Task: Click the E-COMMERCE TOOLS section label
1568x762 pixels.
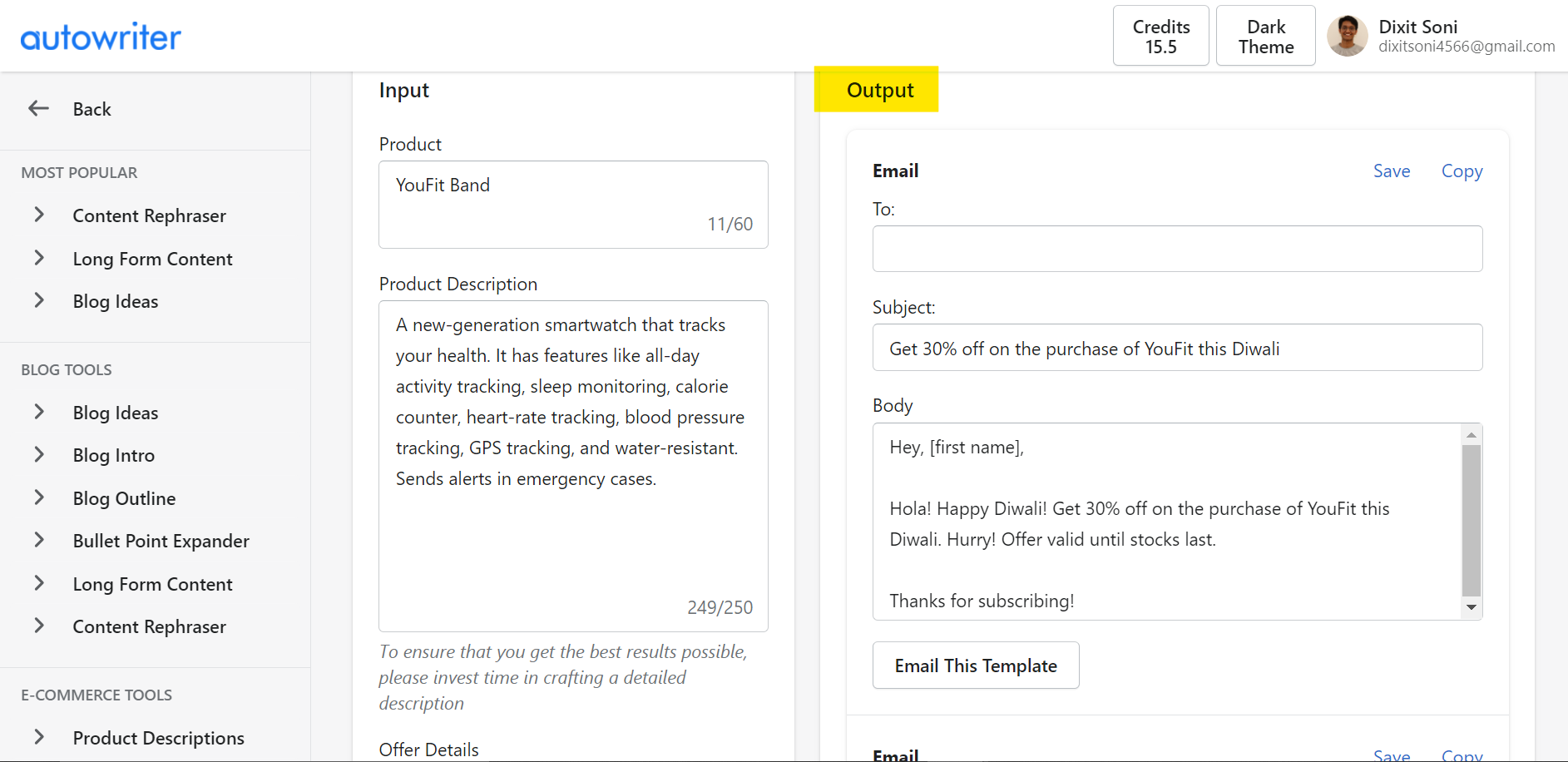Action: click(96, 695)
